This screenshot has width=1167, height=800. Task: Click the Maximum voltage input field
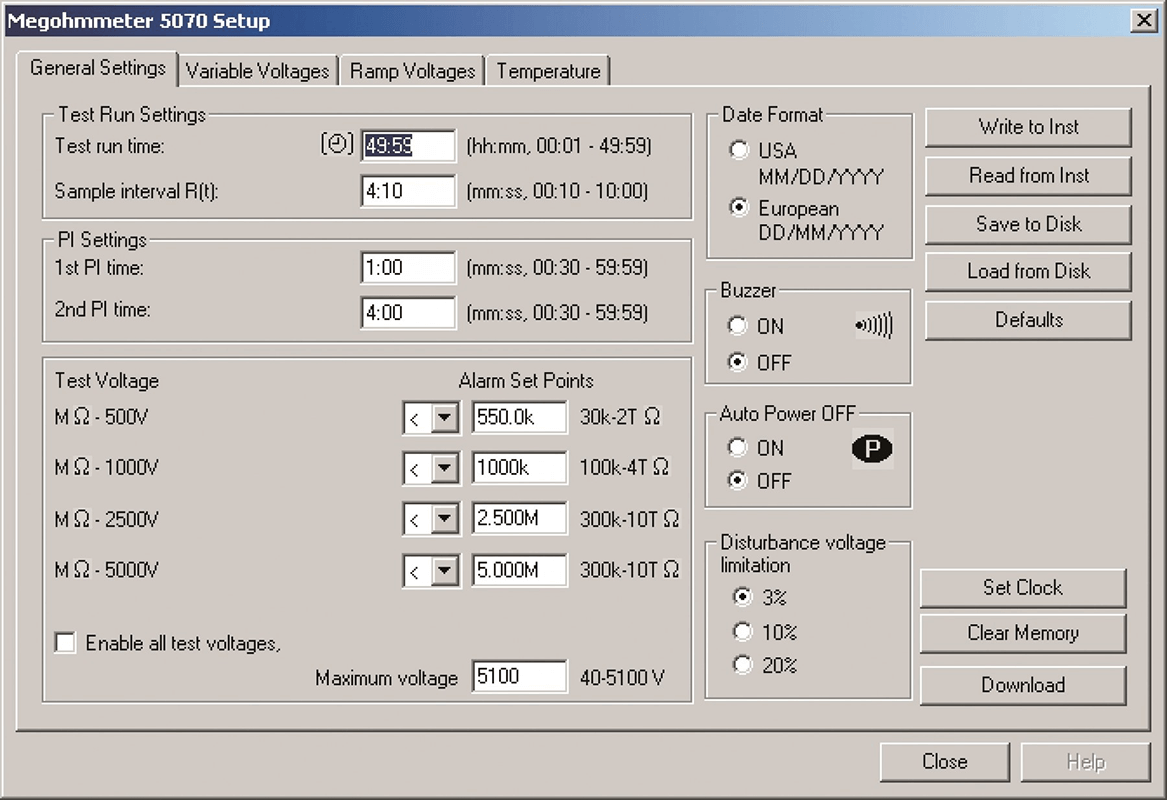[519, 677]
